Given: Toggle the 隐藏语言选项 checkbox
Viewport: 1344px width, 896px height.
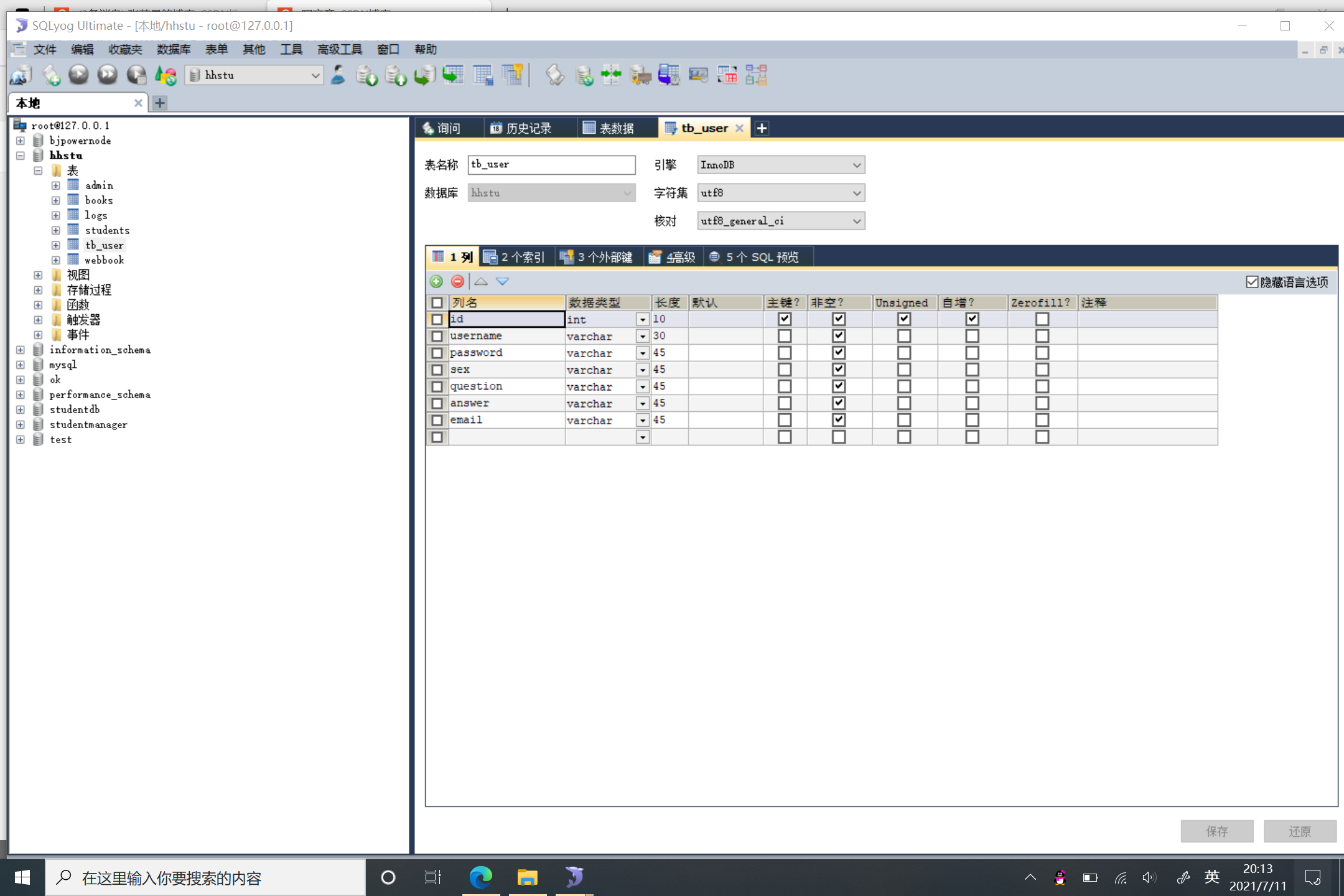Looking at the screenshot, I should 1252,282.
